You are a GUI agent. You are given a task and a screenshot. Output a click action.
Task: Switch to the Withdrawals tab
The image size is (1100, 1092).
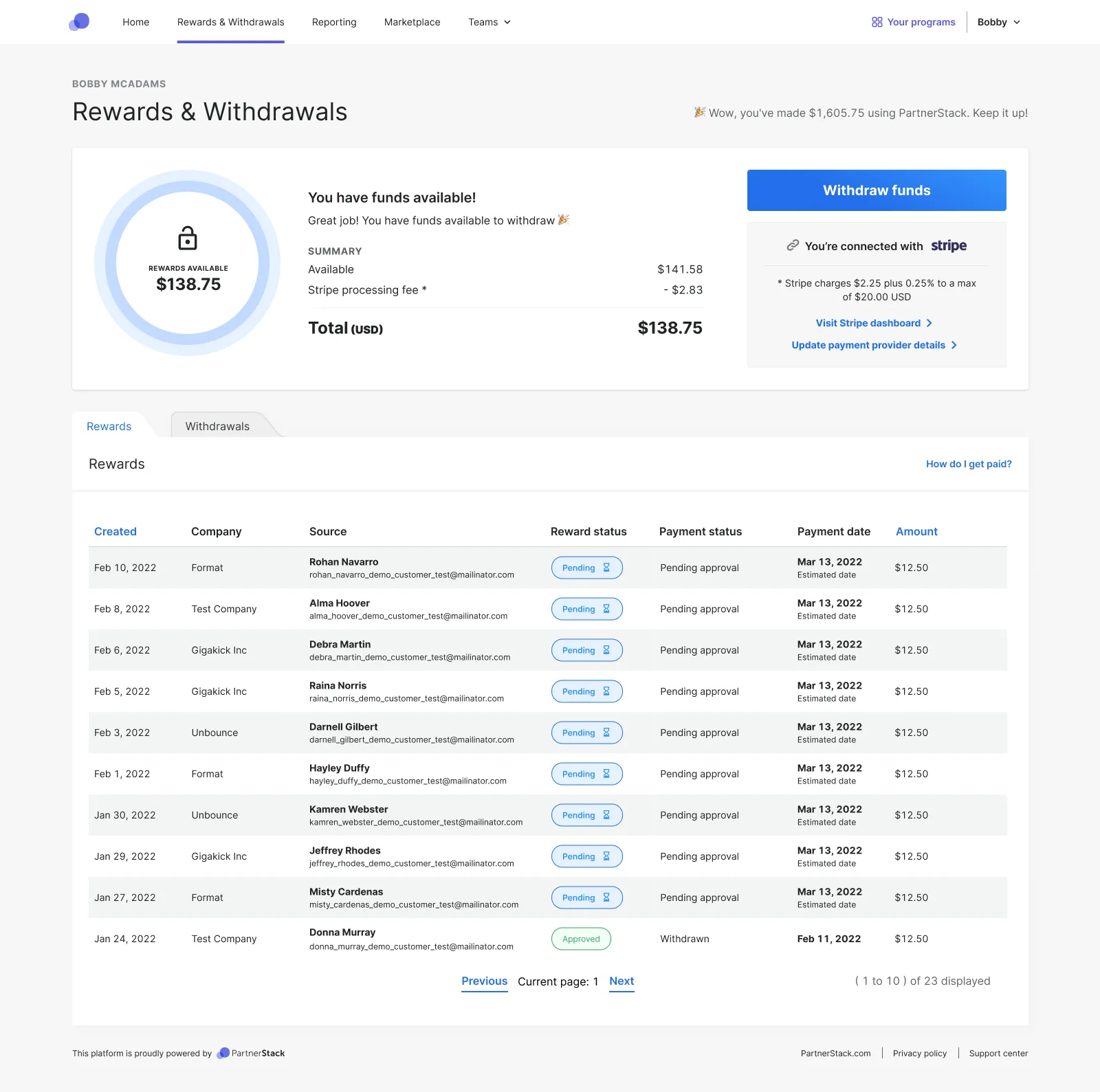tap(217, 426)
